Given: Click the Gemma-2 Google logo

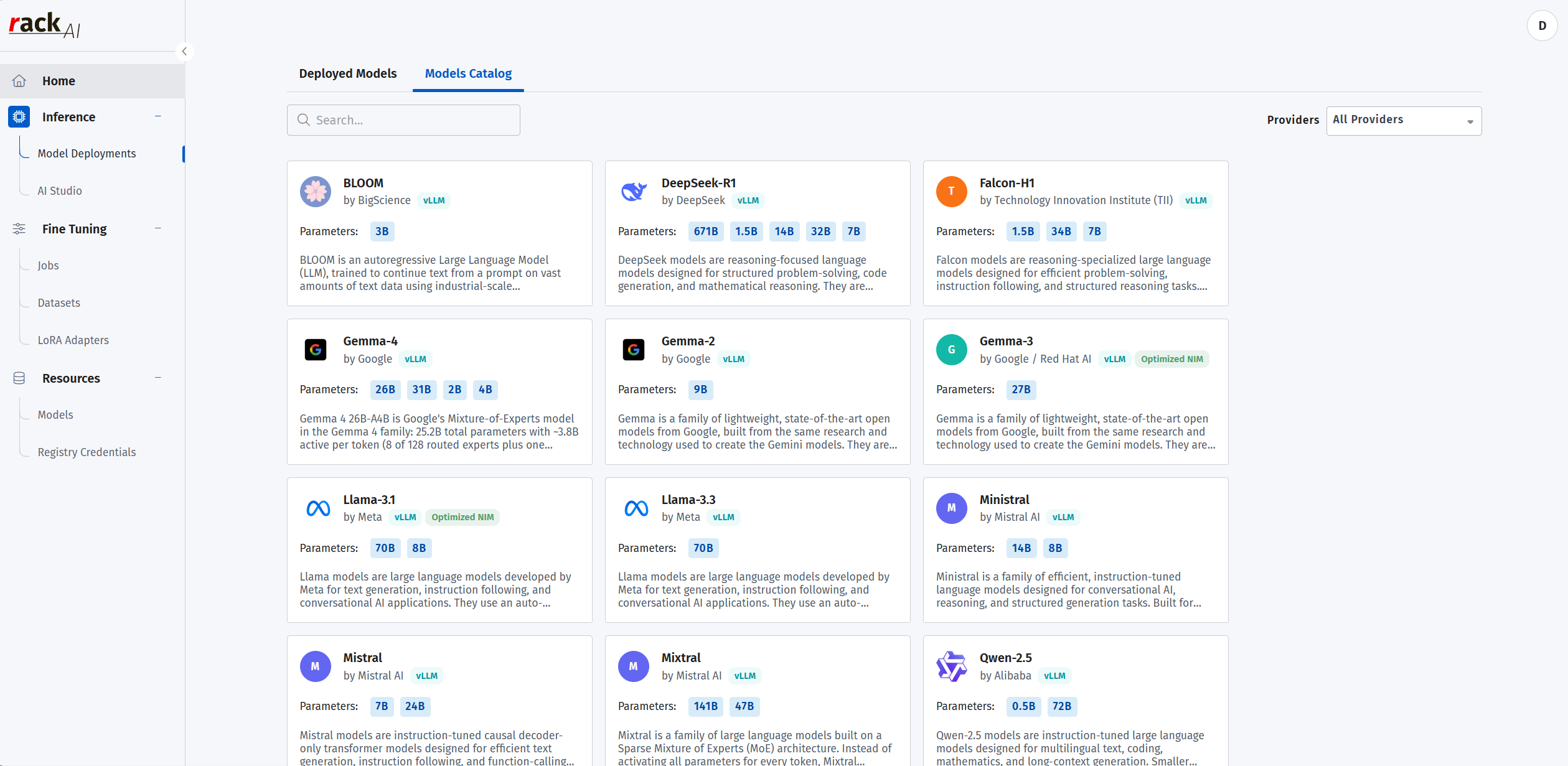Looking at the screenshot, I should pyautogui.click(x=634, y=350).
